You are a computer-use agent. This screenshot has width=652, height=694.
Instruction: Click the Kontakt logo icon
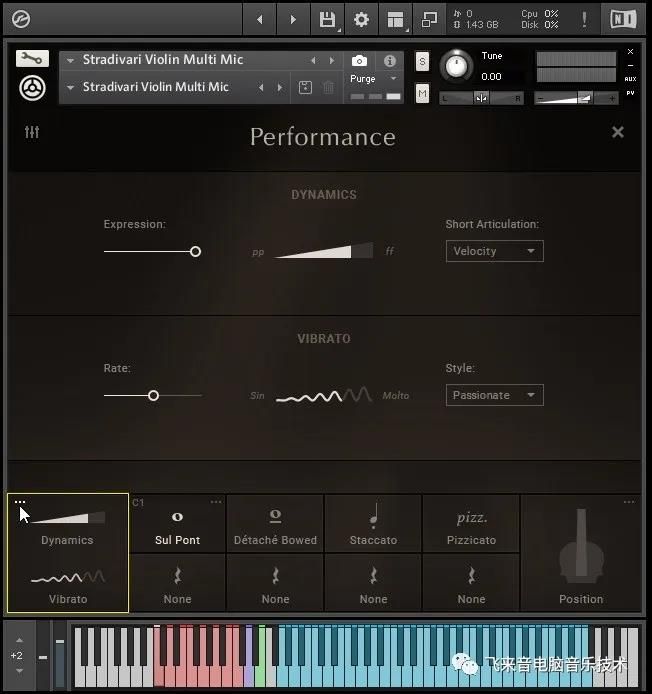pos(21,19)
